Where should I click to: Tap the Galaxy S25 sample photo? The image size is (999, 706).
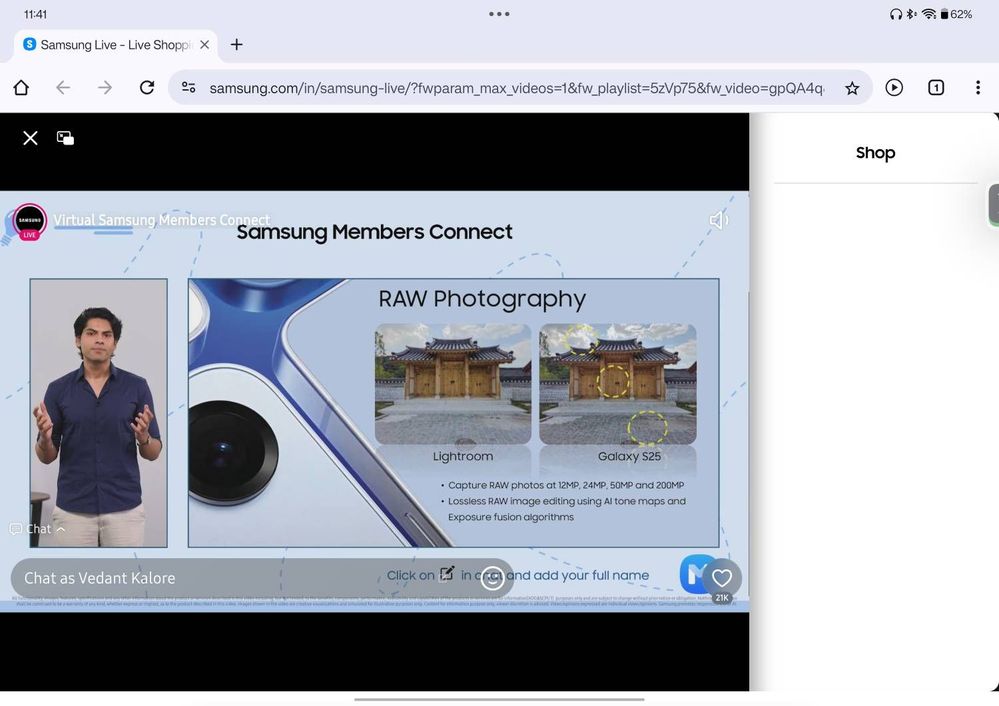pyautogui.click(x=618, y=384)
